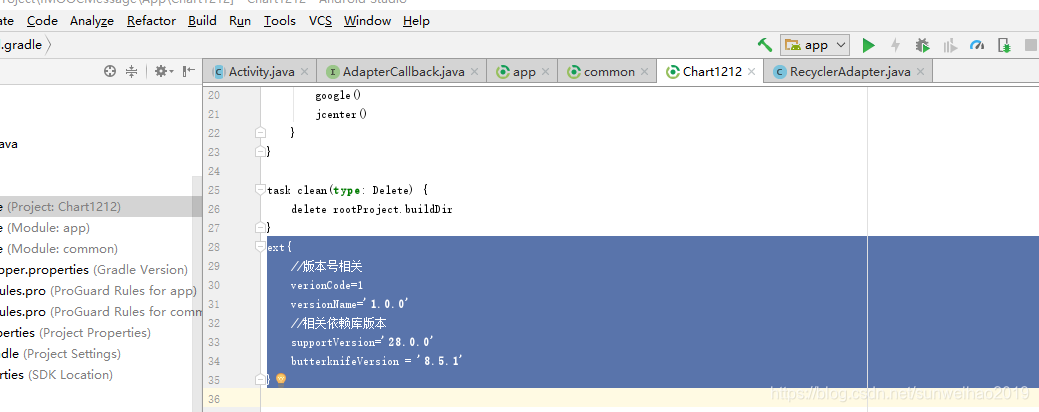Collapse all in project panel
The width and height of the screenshot is (1039, 412).
pos(131,71)
